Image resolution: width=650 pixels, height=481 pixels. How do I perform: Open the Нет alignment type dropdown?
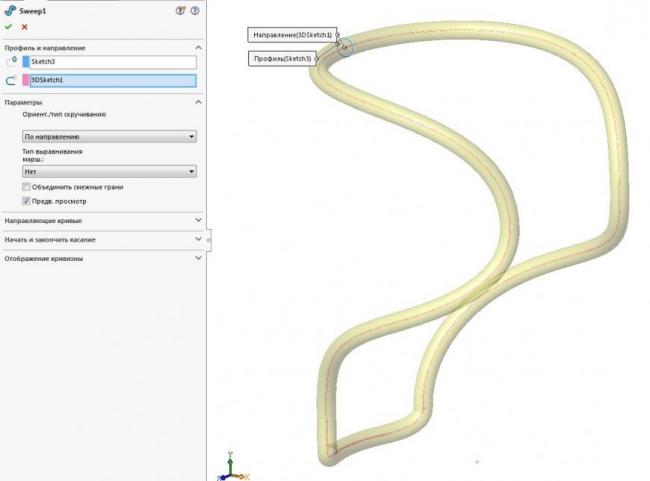pos(109,171)
